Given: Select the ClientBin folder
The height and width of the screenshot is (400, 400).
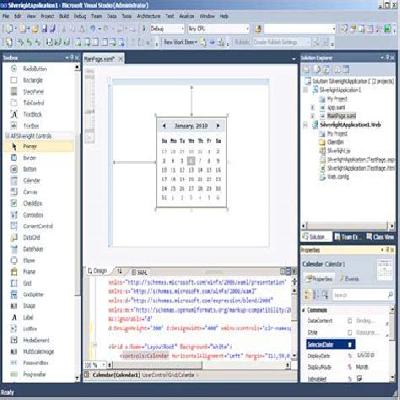Looking at the screenshot, I should tap(332, 142).
